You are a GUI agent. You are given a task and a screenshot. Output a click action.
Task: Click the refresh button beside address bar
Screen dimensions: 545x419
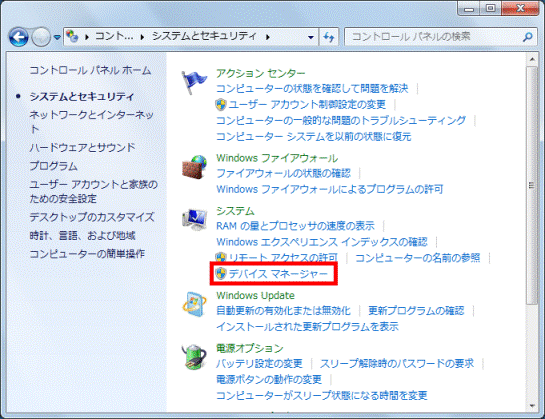[328, 37]
